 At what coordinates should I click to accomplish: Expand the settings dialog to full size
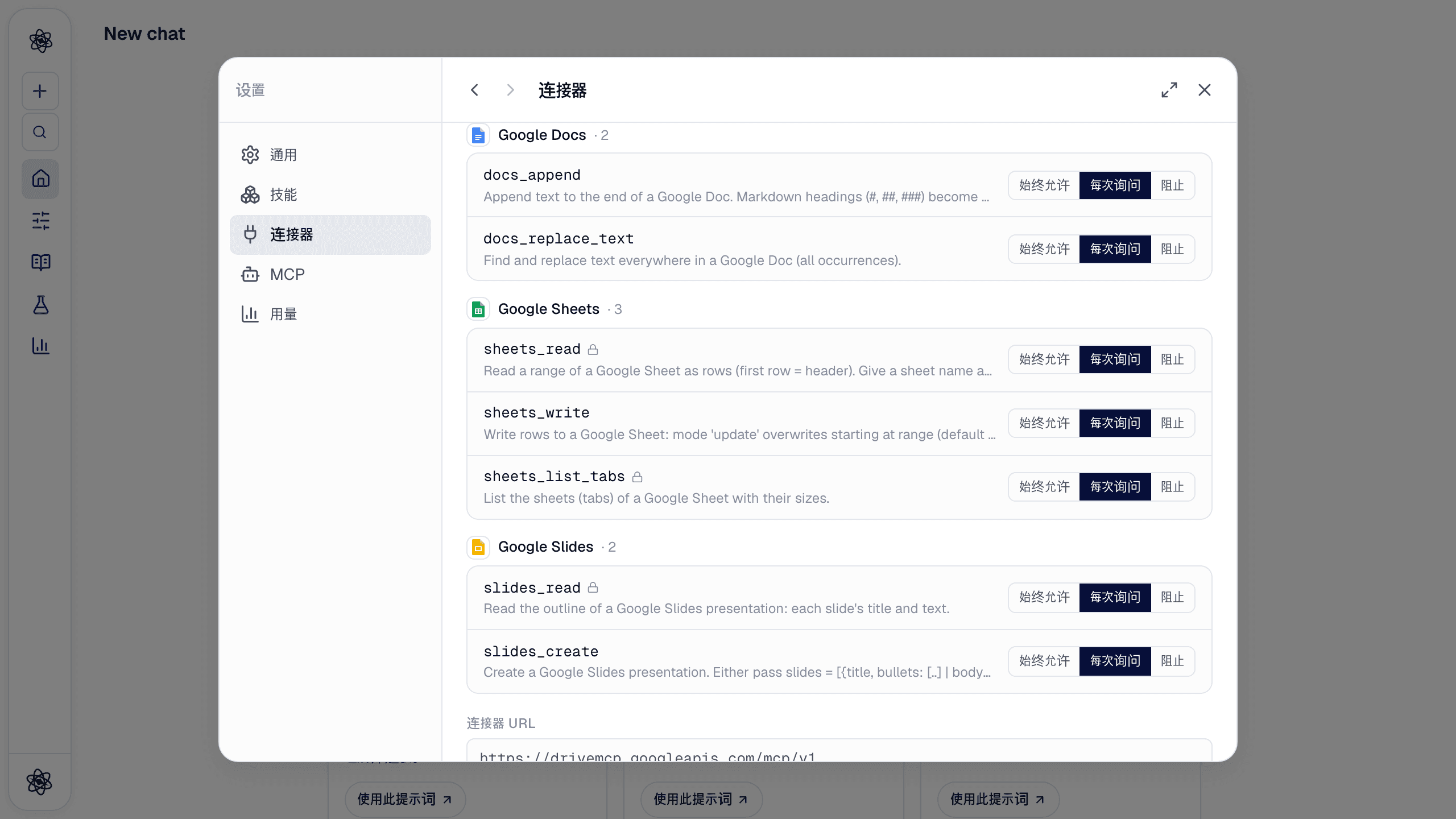click(x=1169, y=90)
